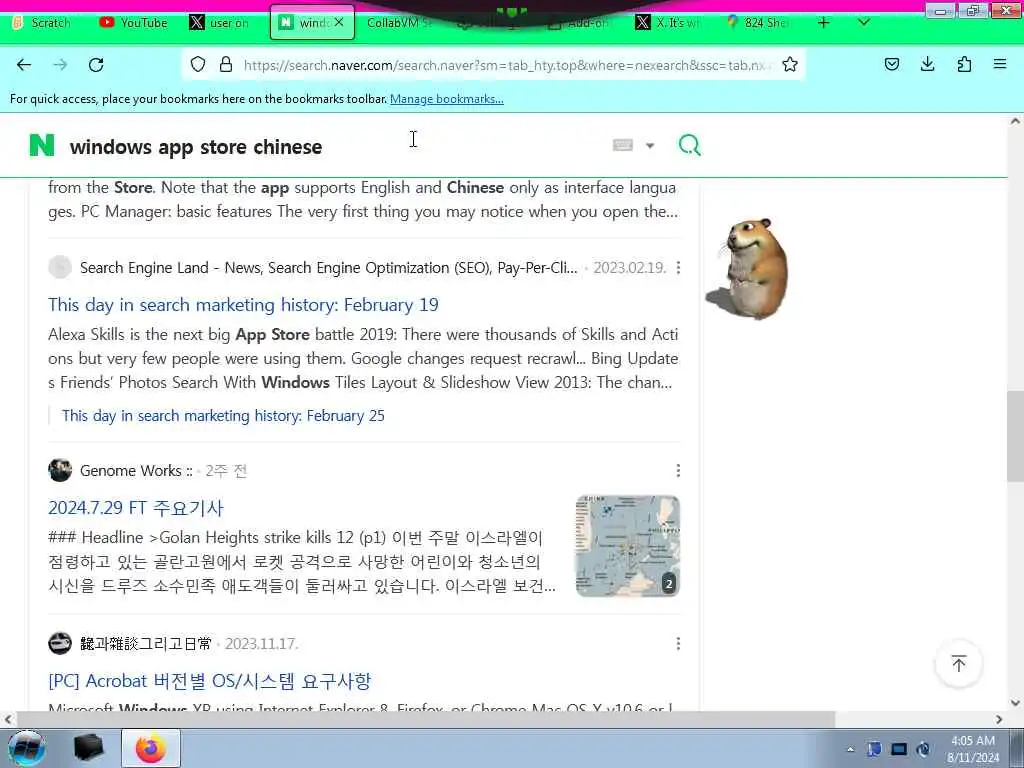Image resolution: width=1024 pixels, height=768 pixels.
Task: Expand the search suggestions dropdown arrow
Action: [650, 146]
